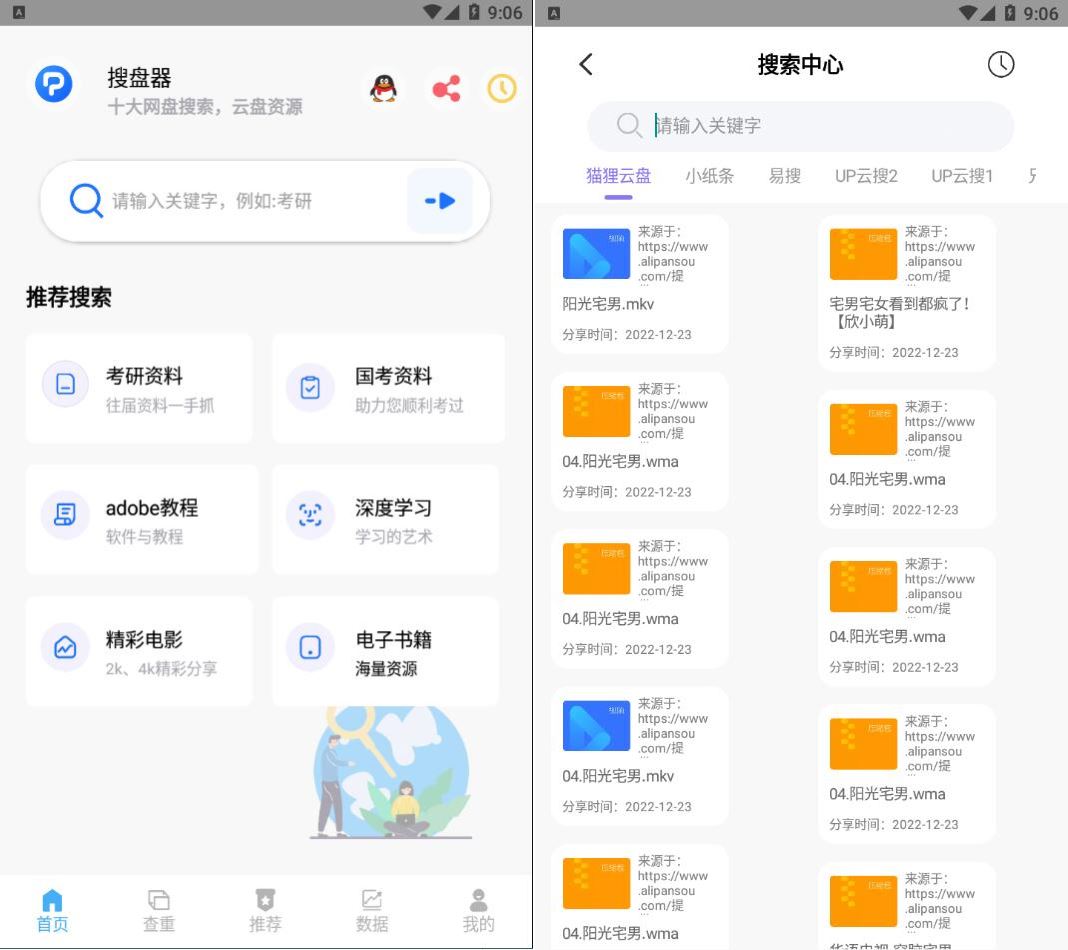Switch to the 小纸条 source tab

710,176
